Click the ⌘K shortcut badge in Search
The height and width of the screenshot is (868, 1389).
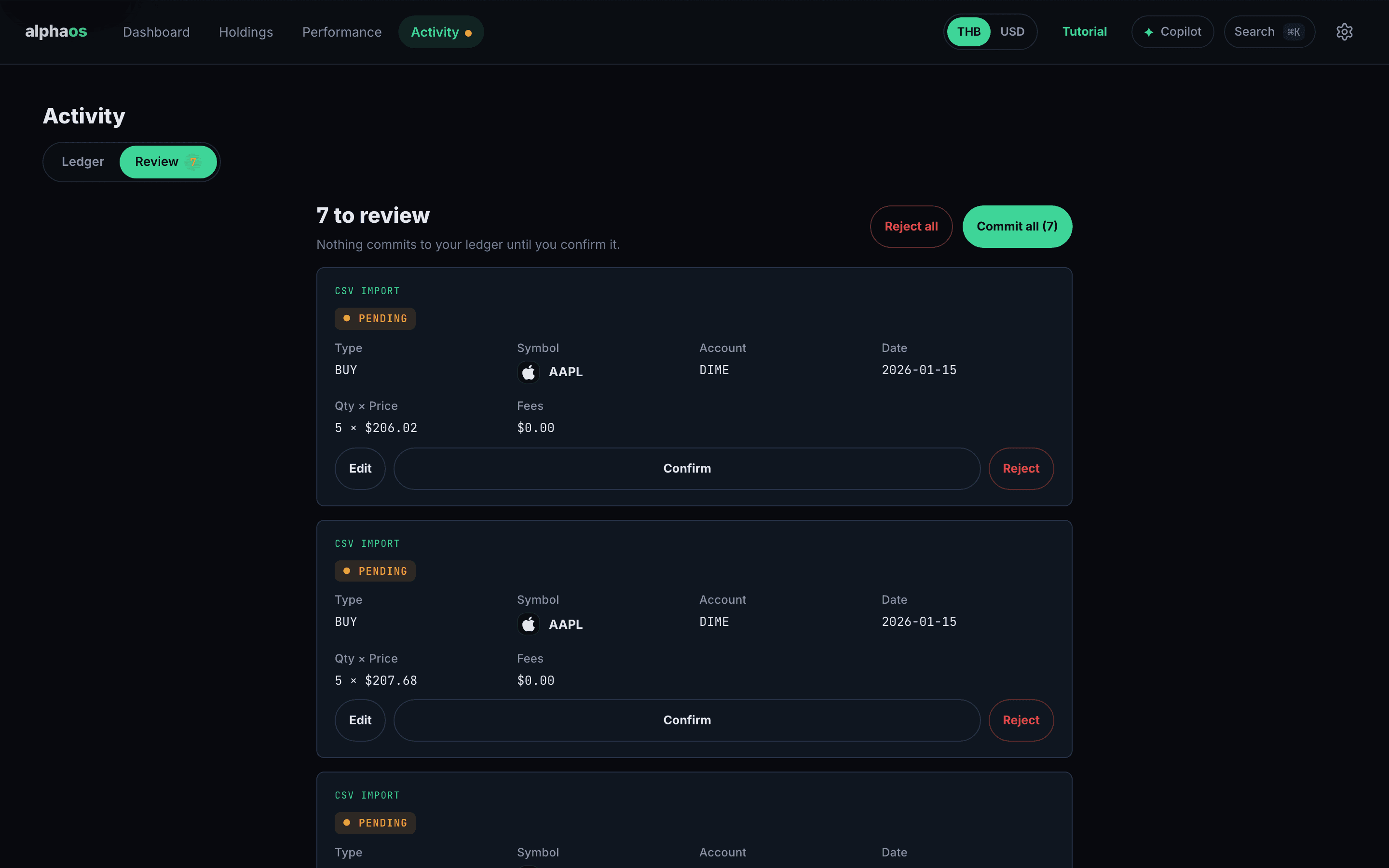[x=1293, y=32]
